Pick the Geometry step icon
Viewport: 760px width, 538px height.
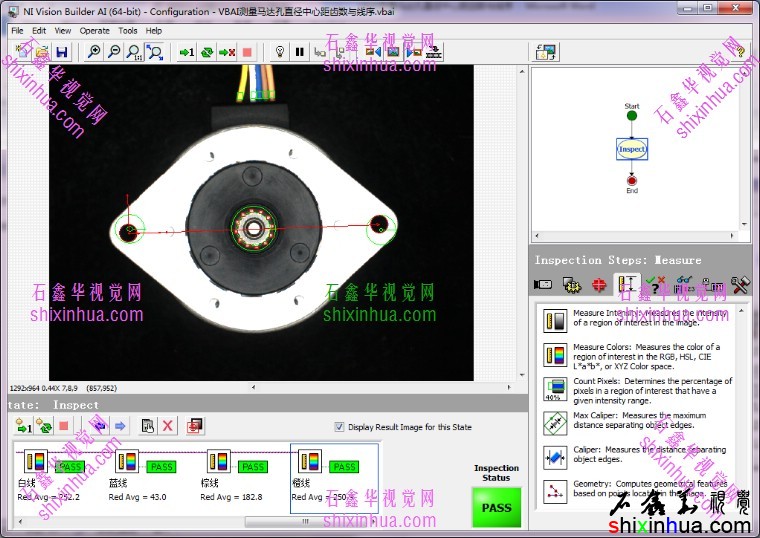(554, 491)
